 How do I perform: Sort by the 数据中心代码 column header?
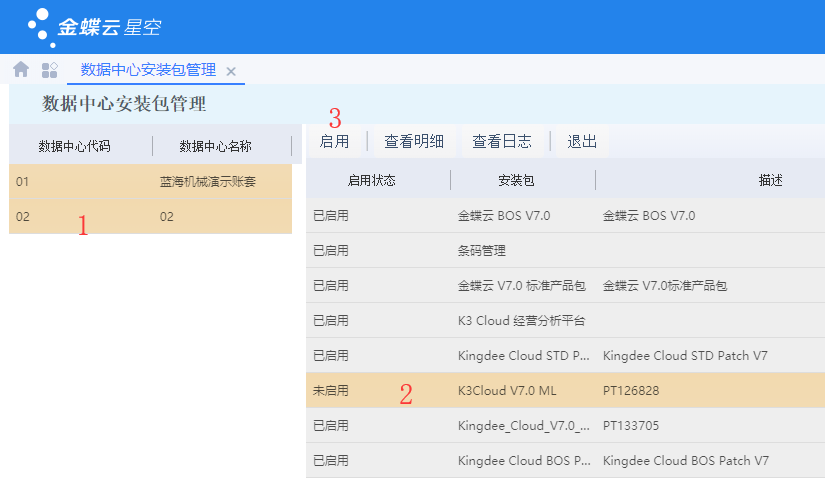point(74,146)
